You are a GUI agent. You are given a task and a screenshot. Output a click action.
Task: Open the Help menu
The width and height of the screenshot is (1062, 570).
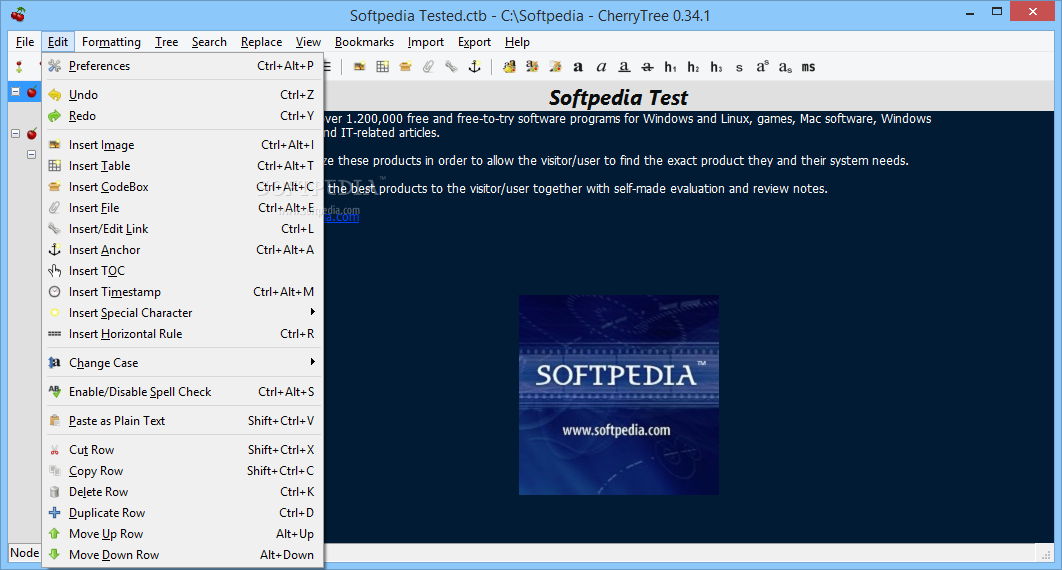point(517,42)
